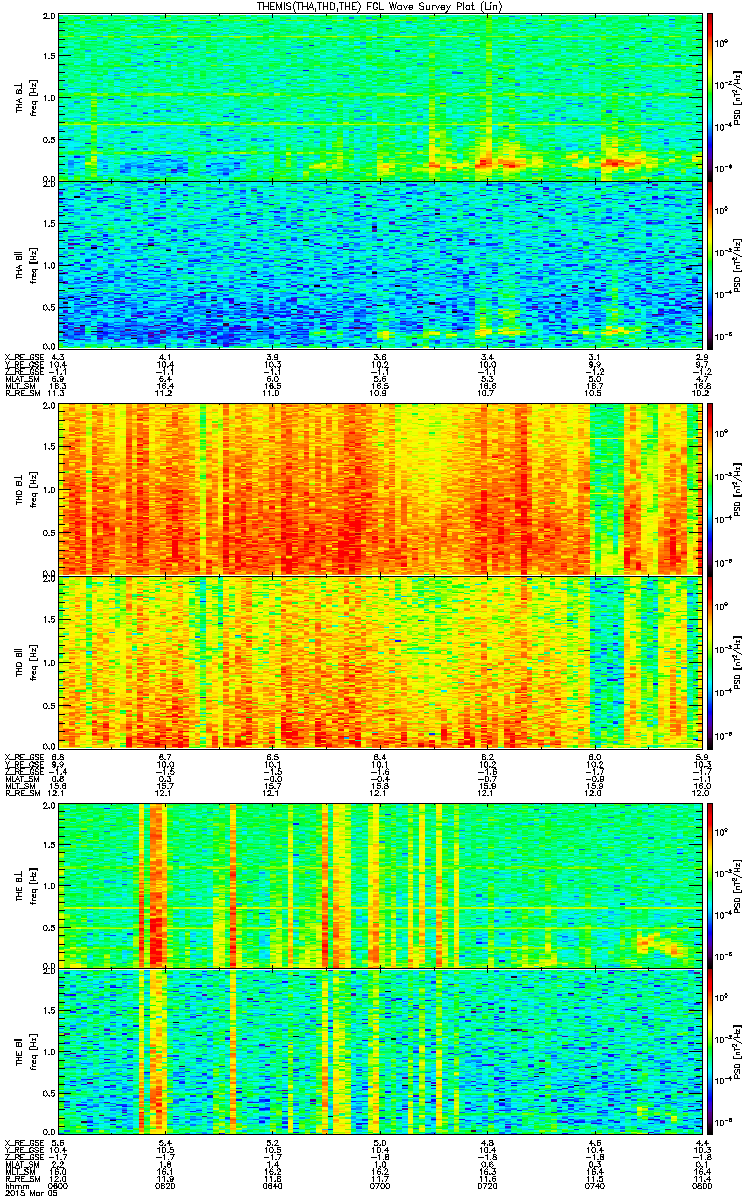750x1200 pixels.
Task: Click the 0800 time tick label
Action: [x=702, y=1184]
